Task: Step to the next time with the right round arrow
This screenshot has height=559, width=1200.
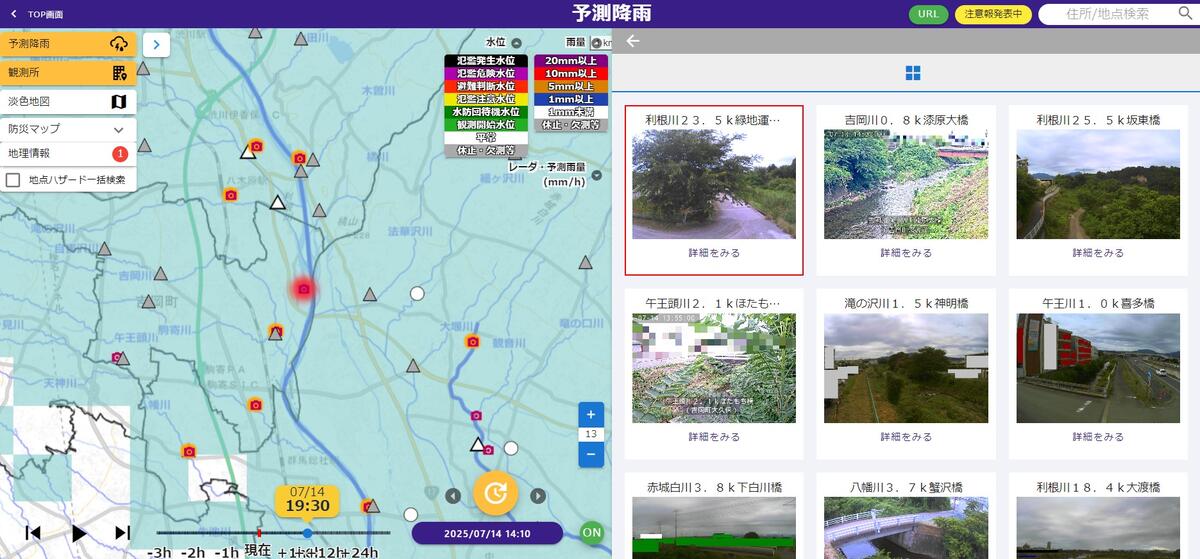Action: pos(538,495)
